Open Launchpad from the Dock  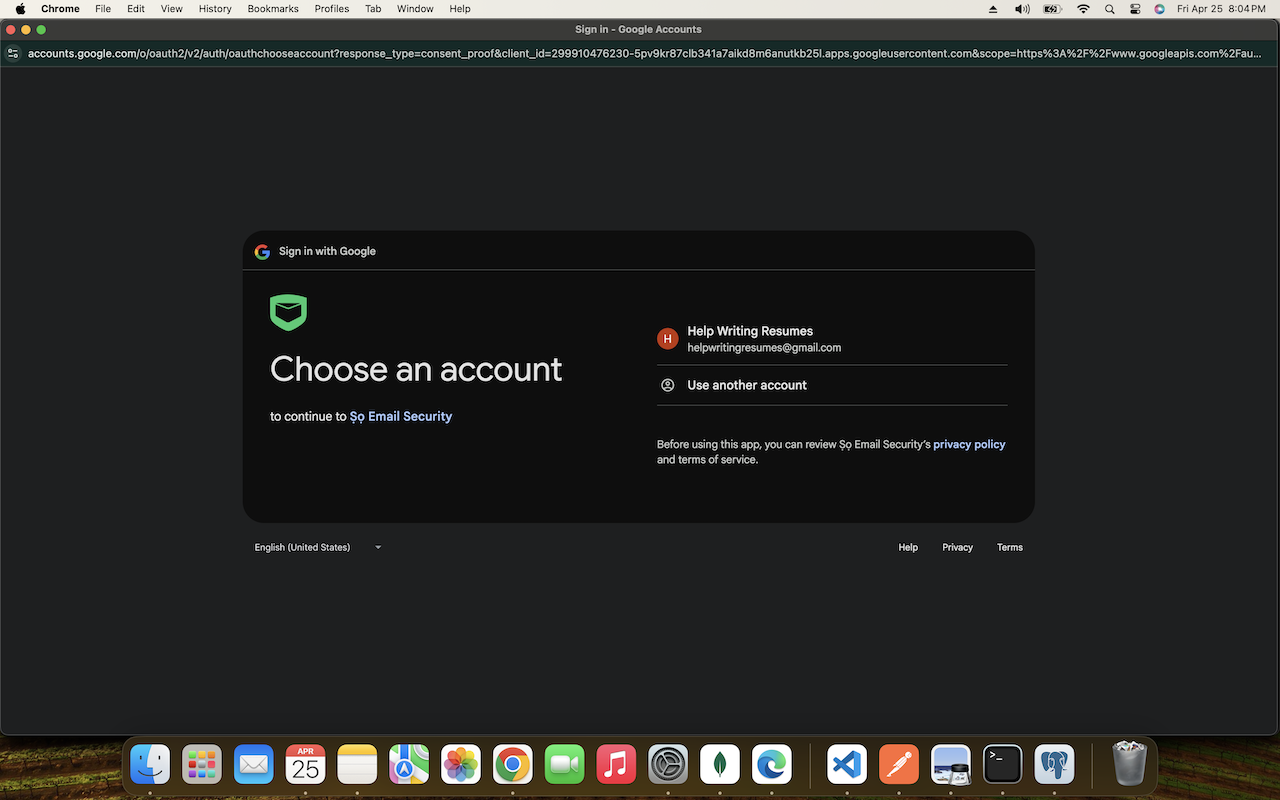tap(202, 765)
